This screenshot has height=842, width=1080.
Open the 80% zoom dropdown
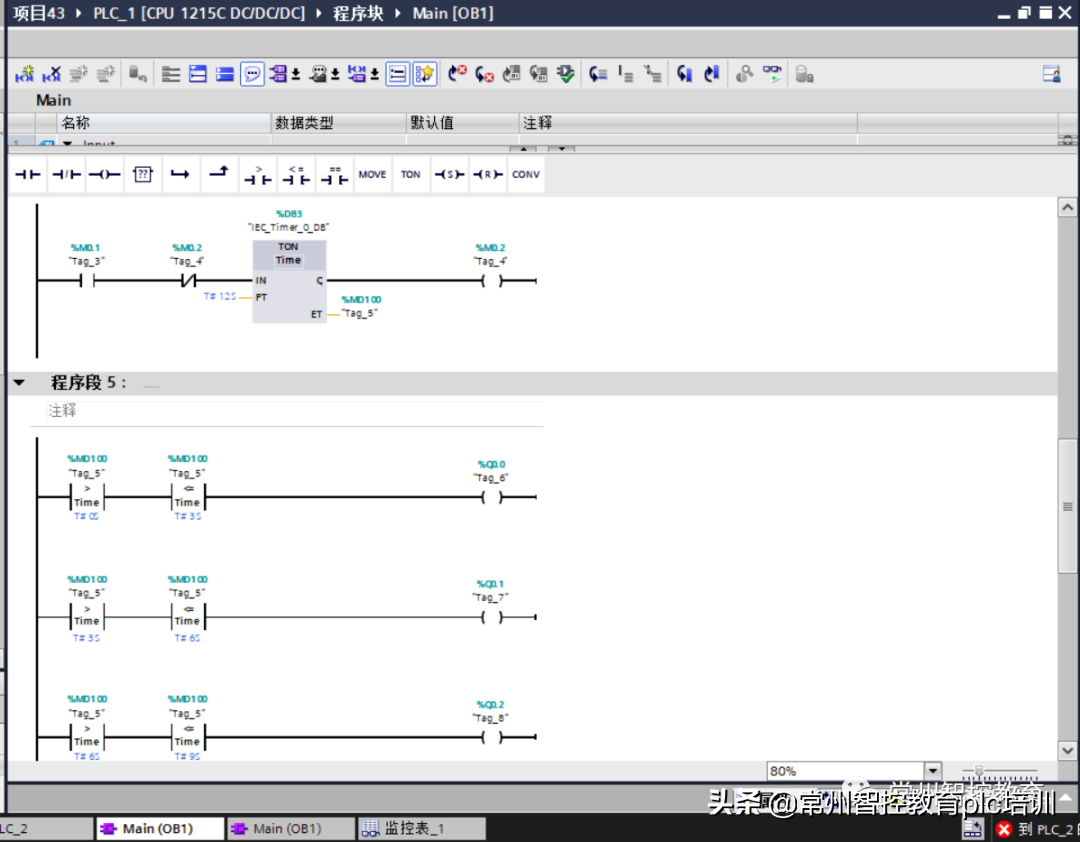tap(933, 771)
